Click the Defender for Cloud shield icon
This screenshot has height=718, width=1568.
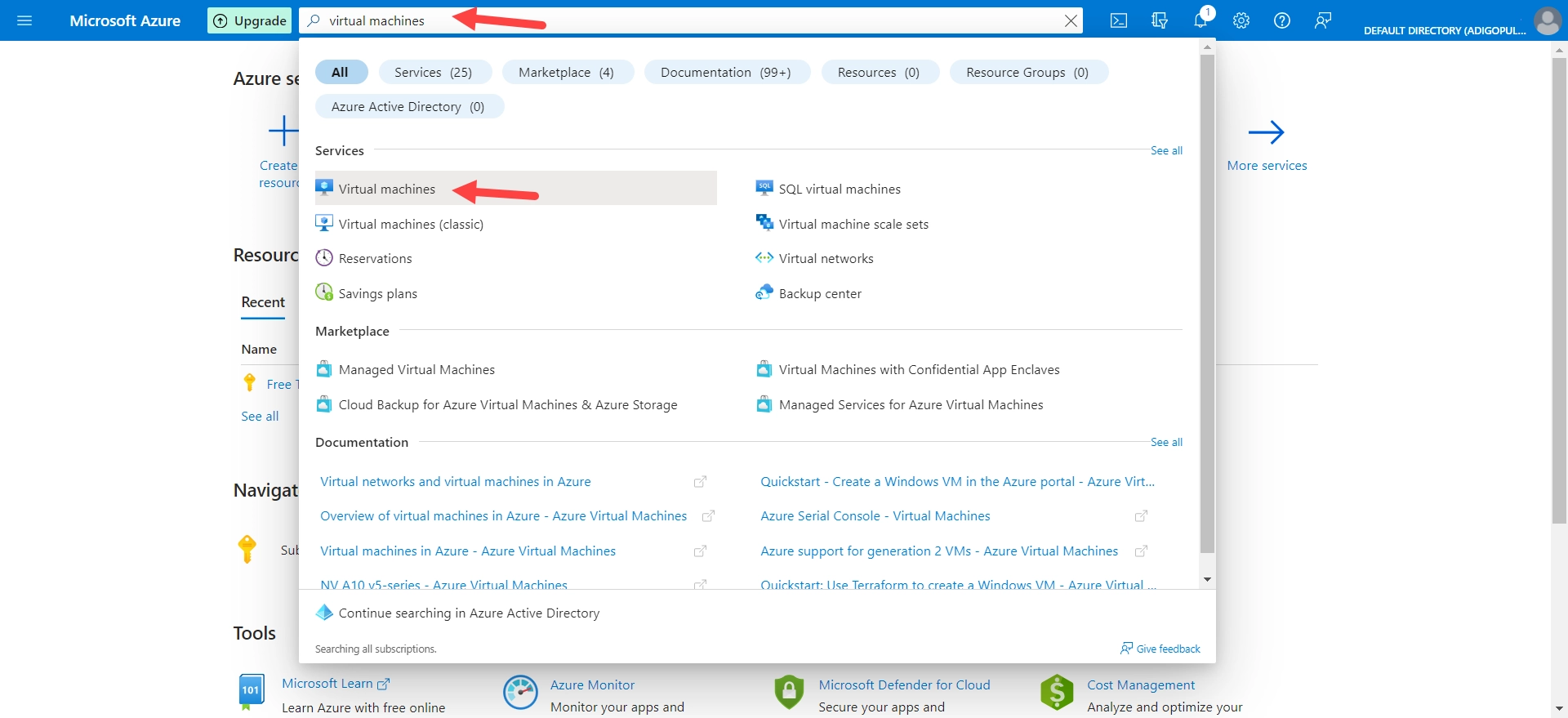(x=789, y=692)
